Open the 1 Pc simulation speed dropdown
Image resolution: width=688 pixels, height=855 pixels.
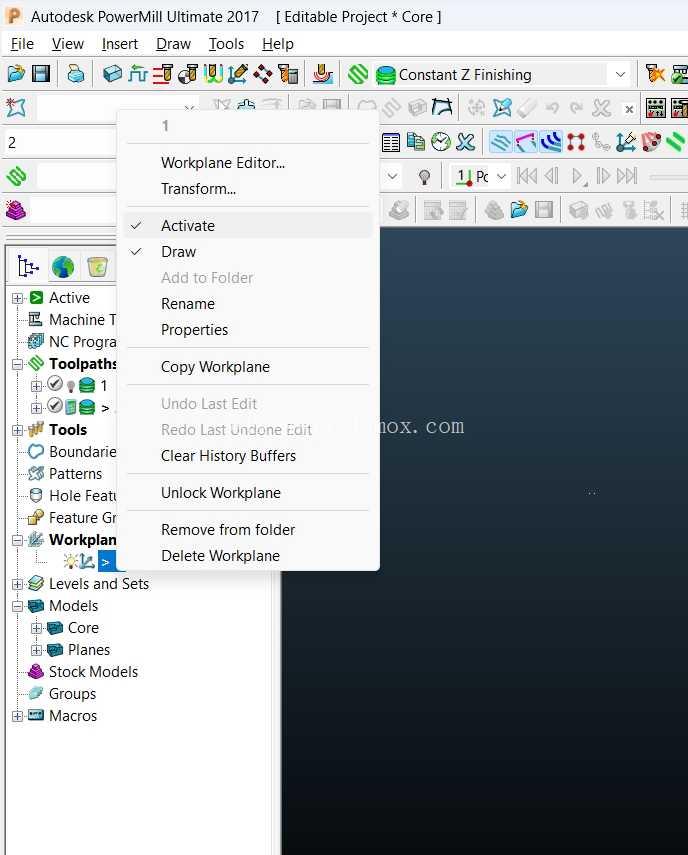coord(502,177)
